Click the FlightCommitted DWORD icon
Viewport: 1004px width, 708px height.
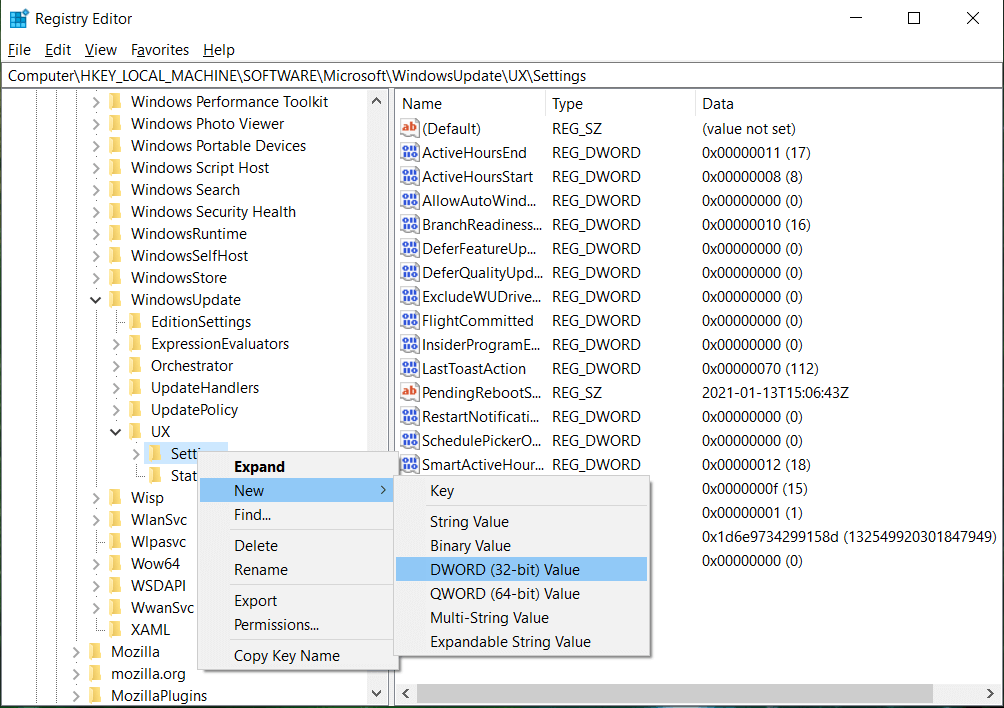tap(409, 320)
